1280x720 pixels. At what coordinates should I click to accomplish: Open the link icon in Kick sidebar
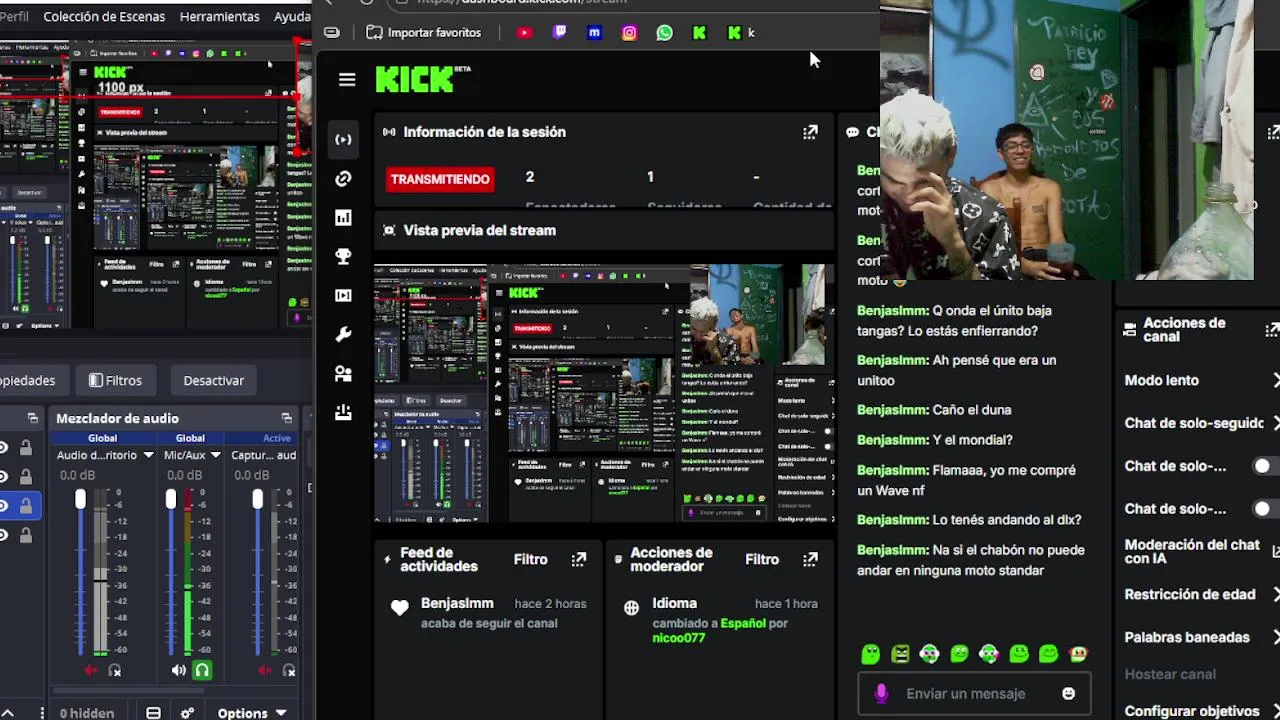click(343, 179)
